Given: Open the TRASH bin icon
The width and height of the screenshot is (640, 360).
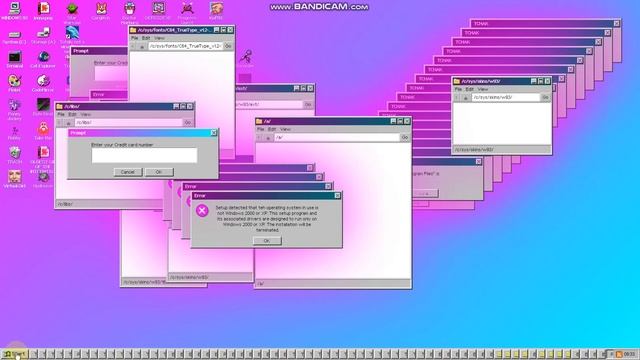Looking at the screenshot, I should pyautogui.click(x=15, y=156).
